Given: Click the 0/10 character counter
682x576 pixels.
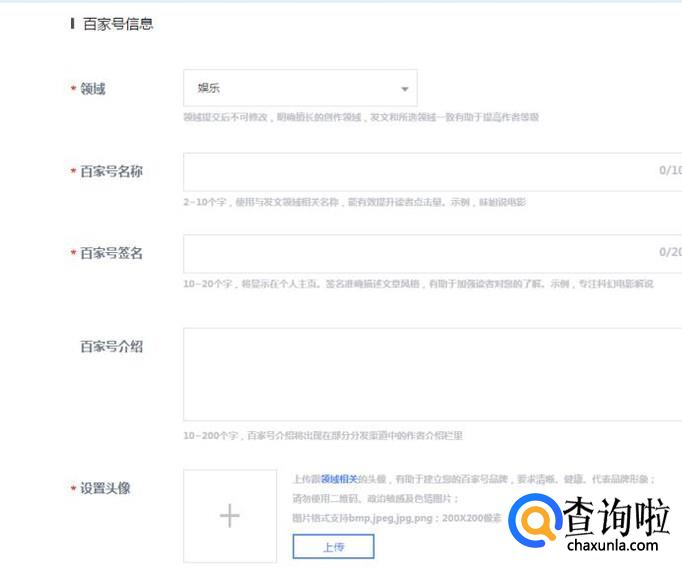Looking at the screenshot, I should [x=669, y=170].
